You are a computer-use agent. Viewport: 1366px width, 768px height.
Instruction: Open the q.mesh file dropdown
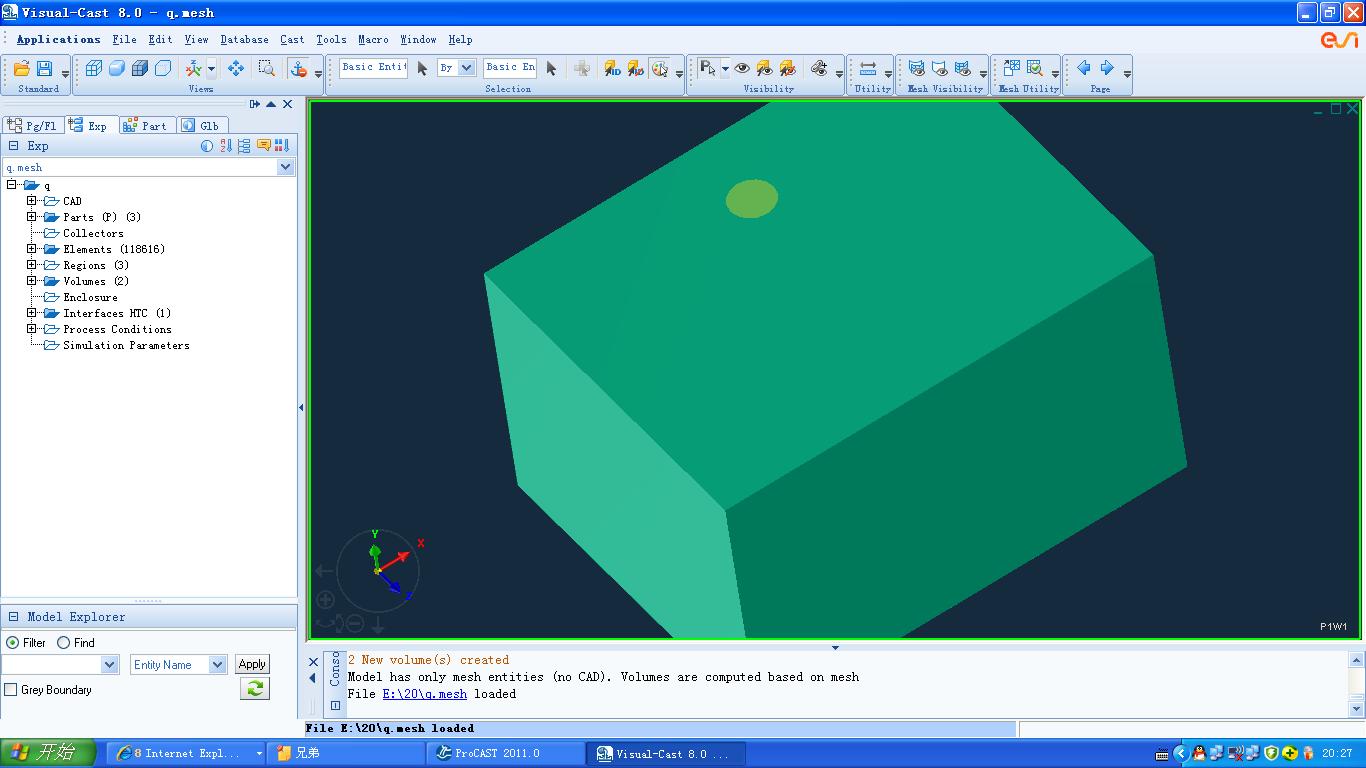pyautogui.click(x=286, y=167)
